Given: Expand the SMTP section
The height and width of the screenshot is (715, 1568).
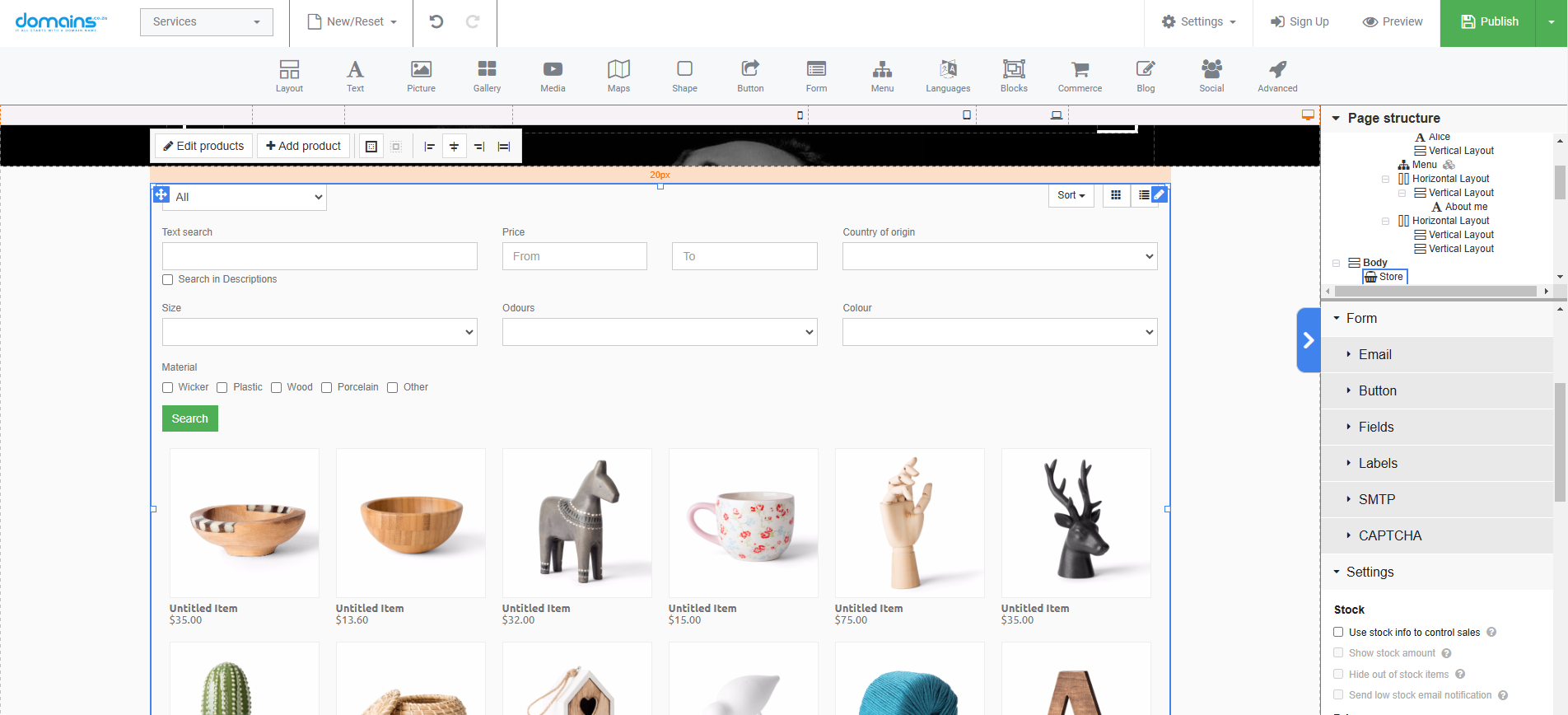Looking at the screenshot, I should coord(1376,499).
